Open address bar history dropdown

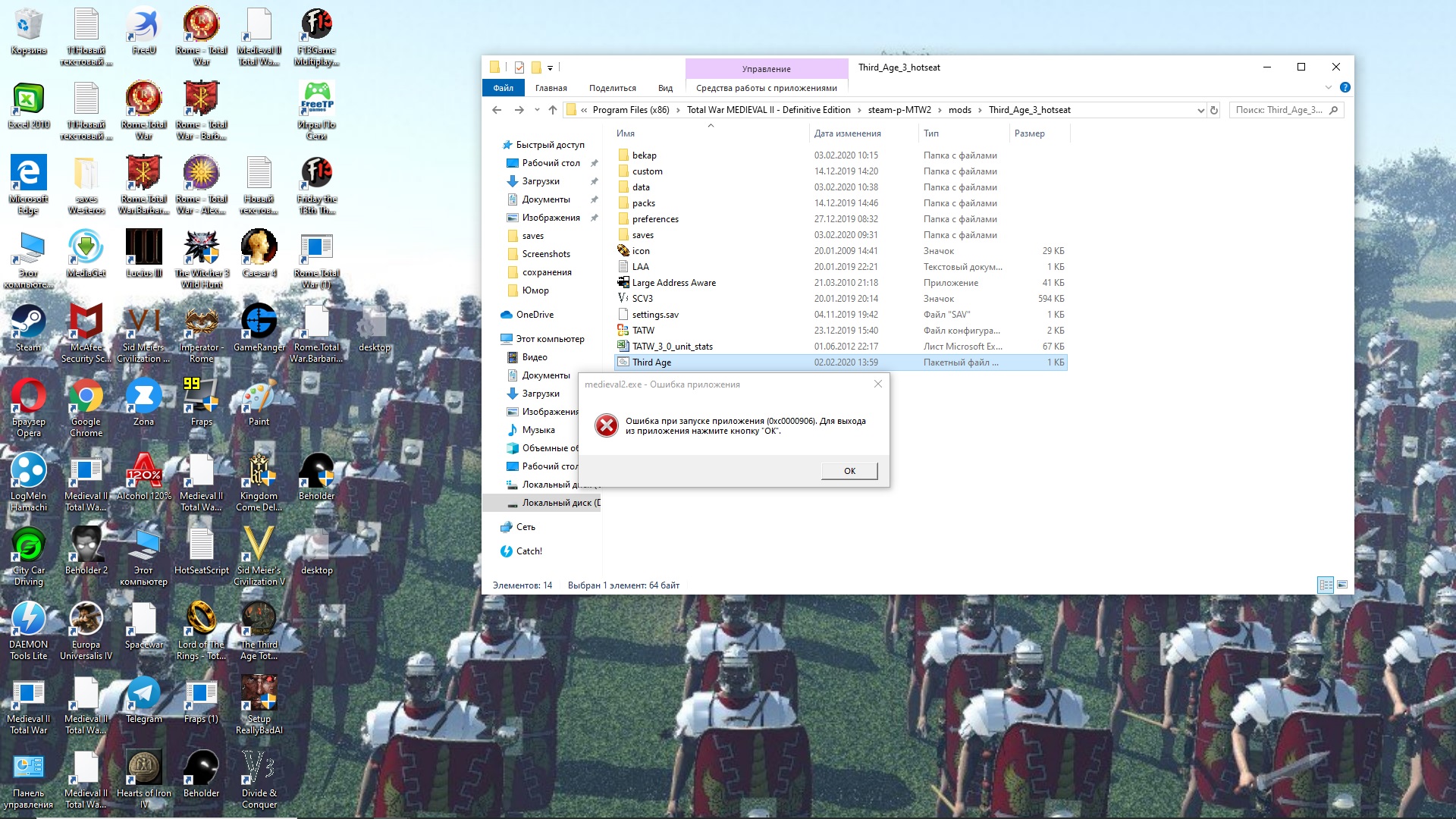click(1200, 110)
